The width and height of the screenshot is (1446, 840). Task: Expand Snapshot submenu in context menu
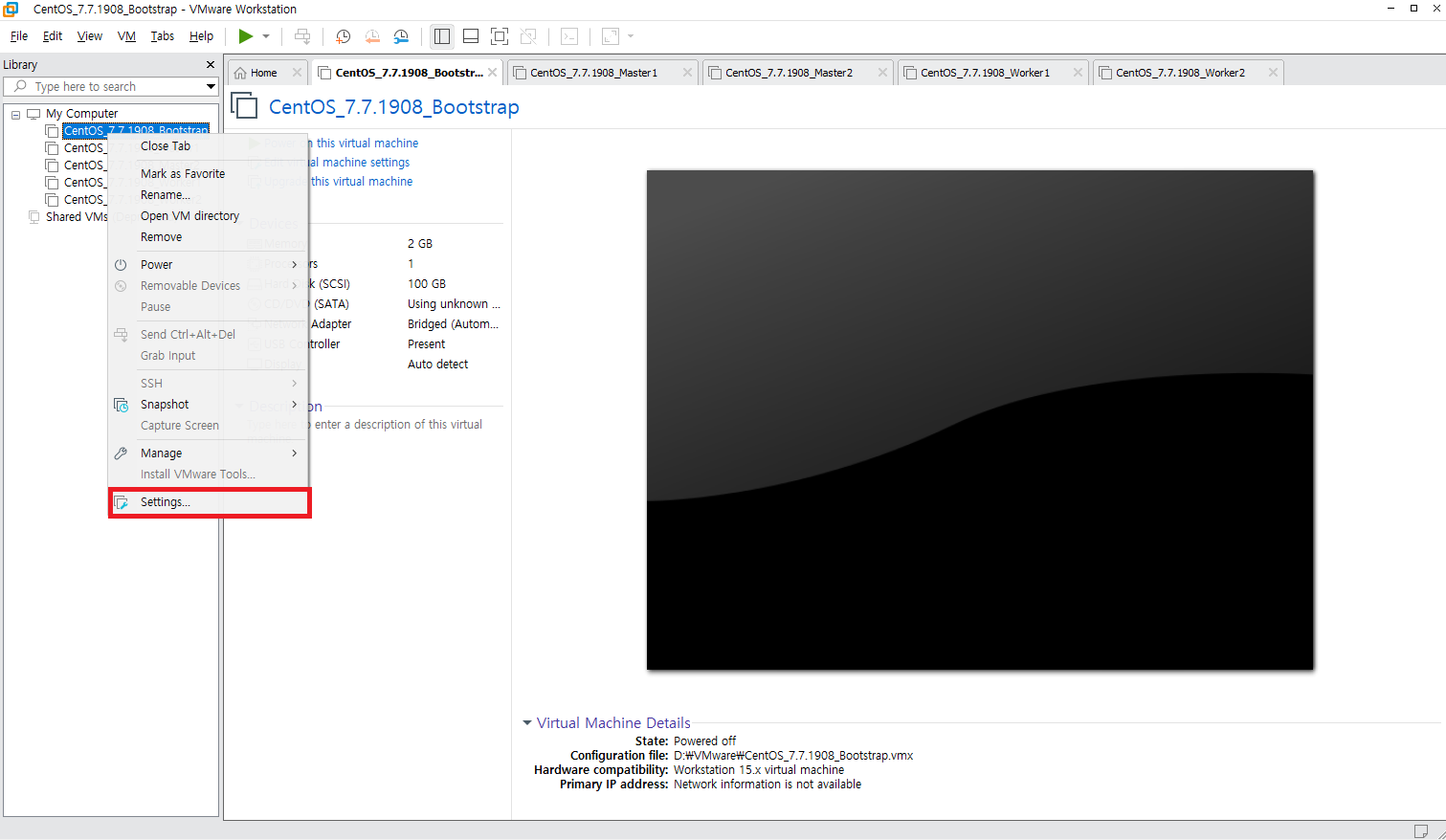(x=209, y=405)
